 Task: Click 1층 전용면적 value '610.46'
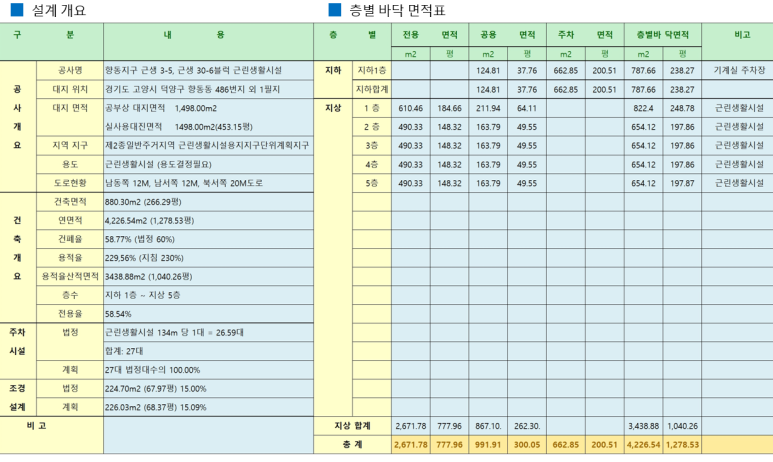(411, 108)
